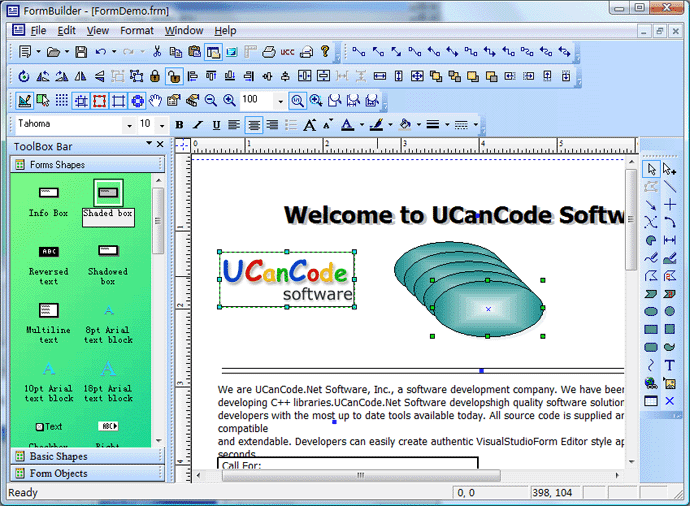Screen dimensions: 690x506
Task: Select the Pan hand tool
Action: [x=155, y=101]
